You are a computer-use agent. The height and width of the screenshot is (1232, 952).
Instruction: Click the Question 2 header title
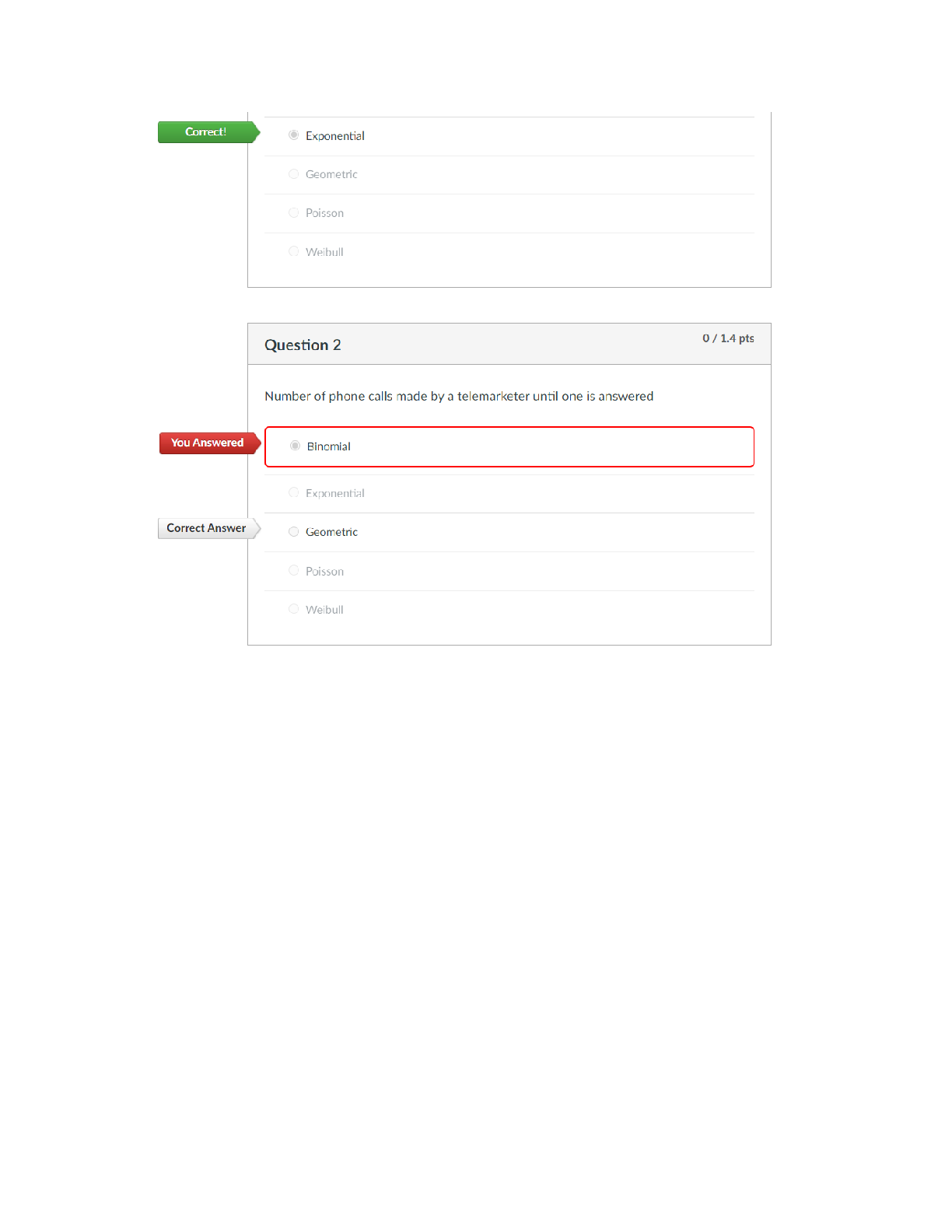coord(303,345)
